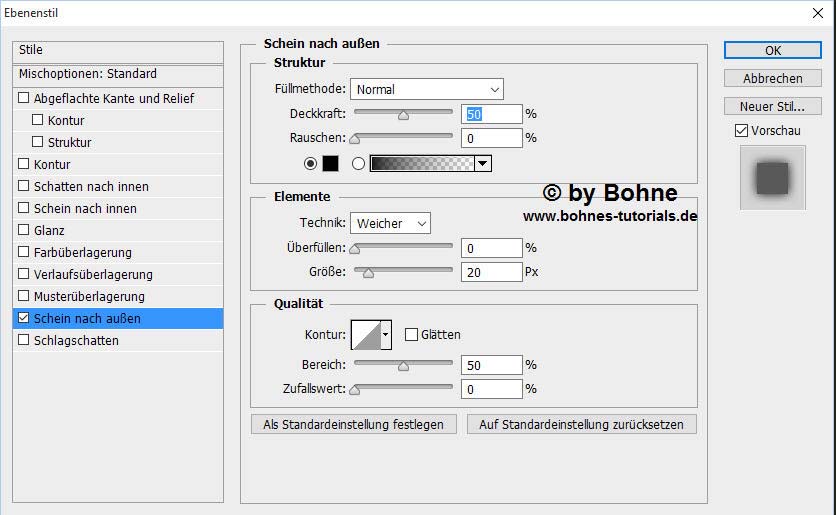This screenshot has height=515, width=836.
Task: Expand the gradient dropdown arrow
Action: tap(483, 163)
